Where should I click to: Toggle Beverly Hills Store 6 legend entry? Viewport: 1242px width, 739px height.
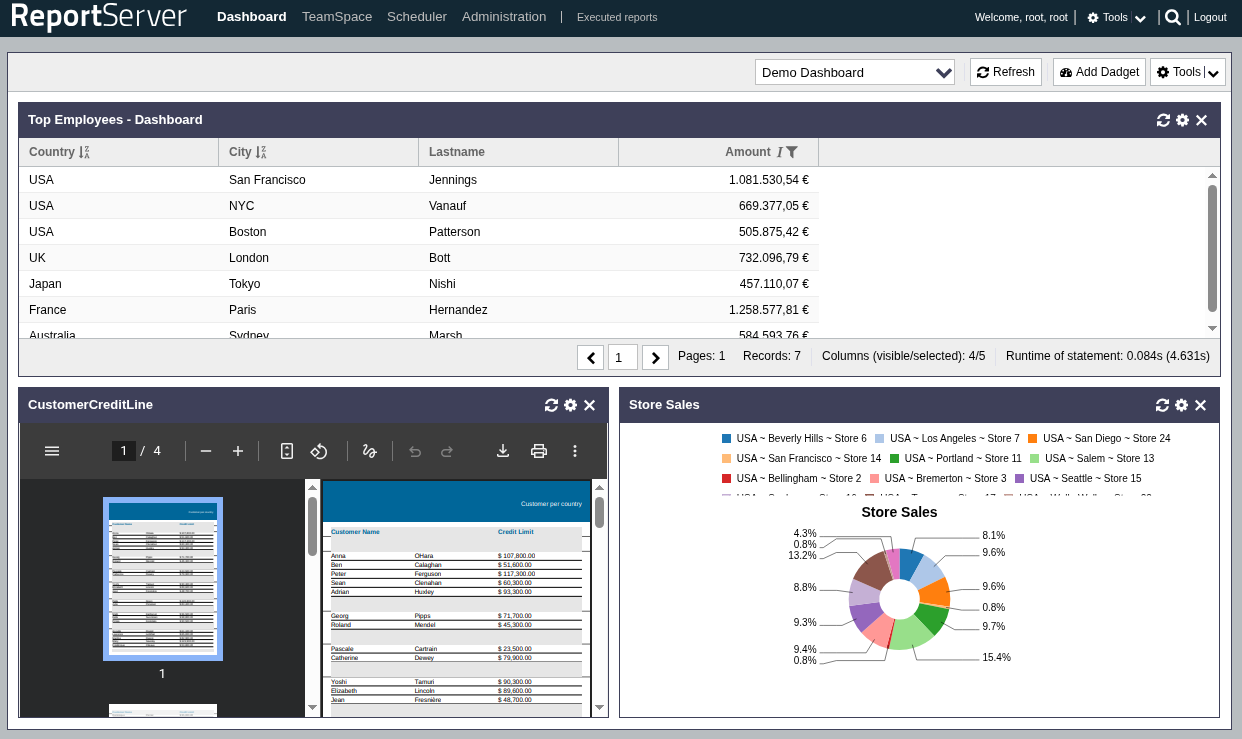[793, 438]
